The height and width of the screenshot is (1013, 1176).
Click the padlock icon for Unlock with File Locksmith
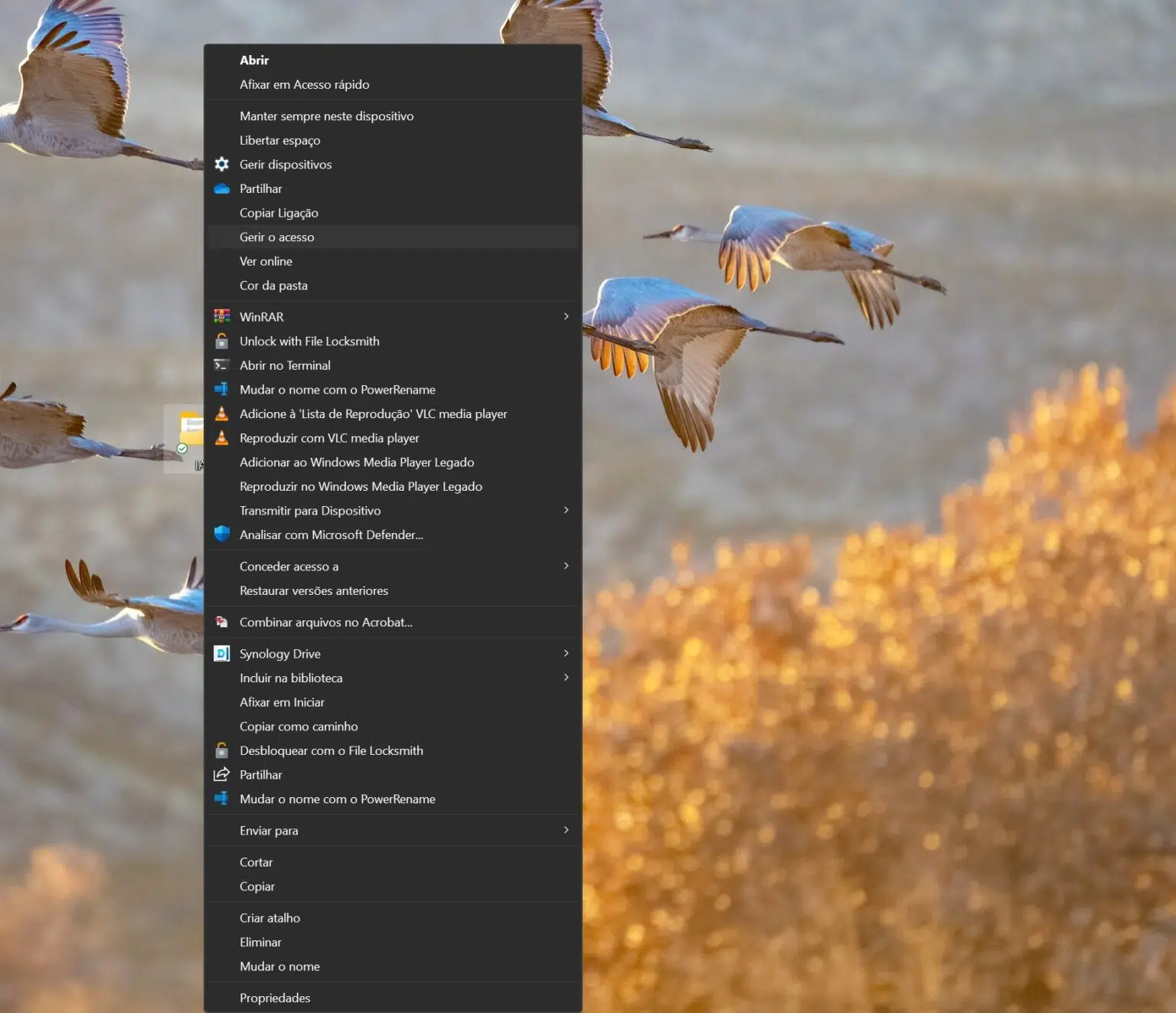click(x=222, y=341)
